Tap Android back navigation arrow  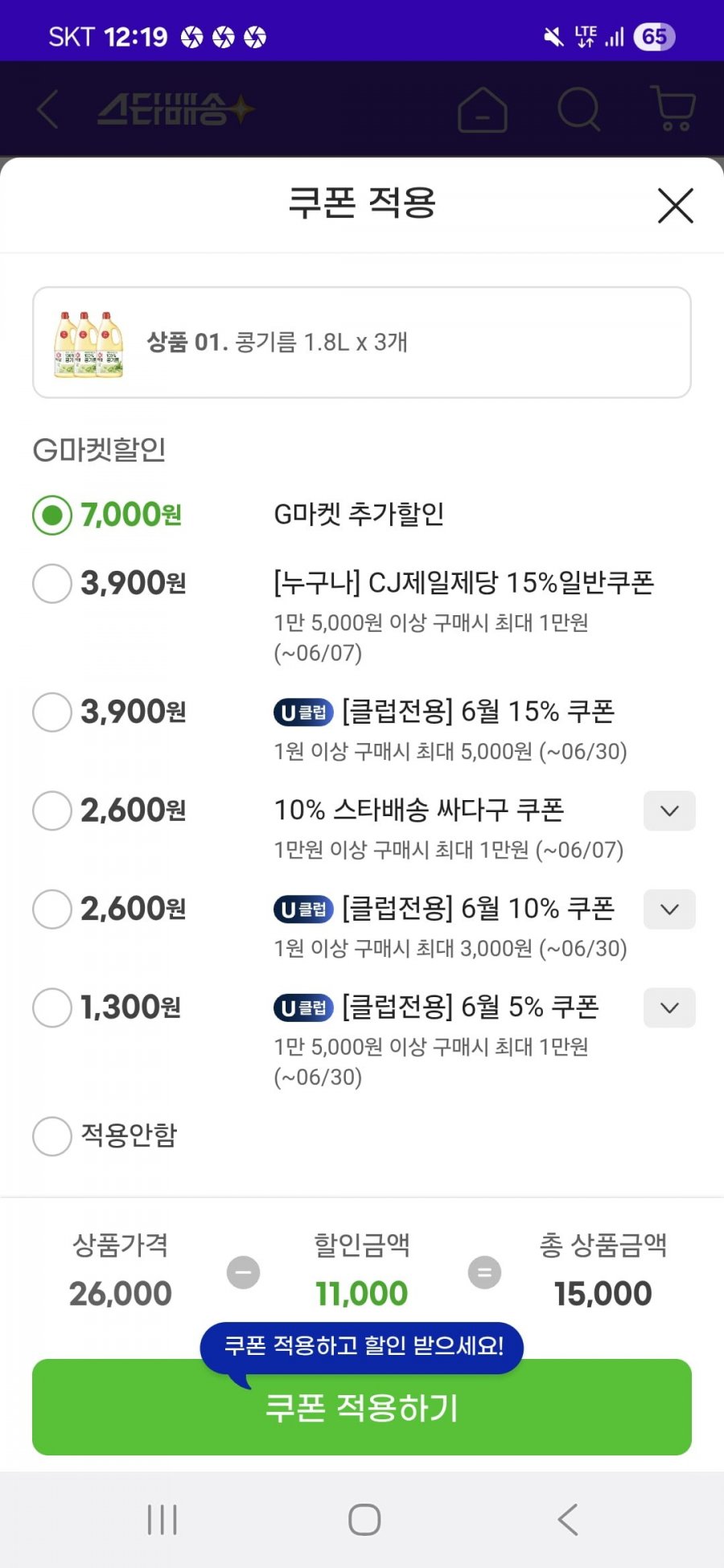[567, 1520]
